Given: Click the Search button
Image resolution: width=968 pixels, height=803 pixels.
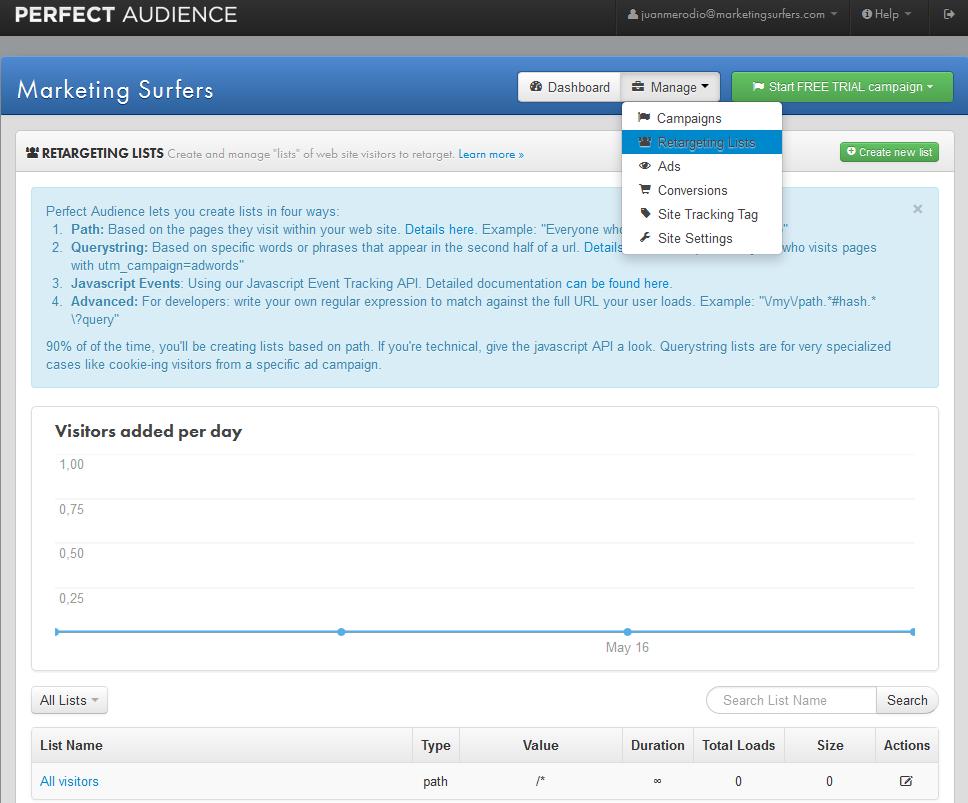Looking at the screenshot, I should click(907, 701).
